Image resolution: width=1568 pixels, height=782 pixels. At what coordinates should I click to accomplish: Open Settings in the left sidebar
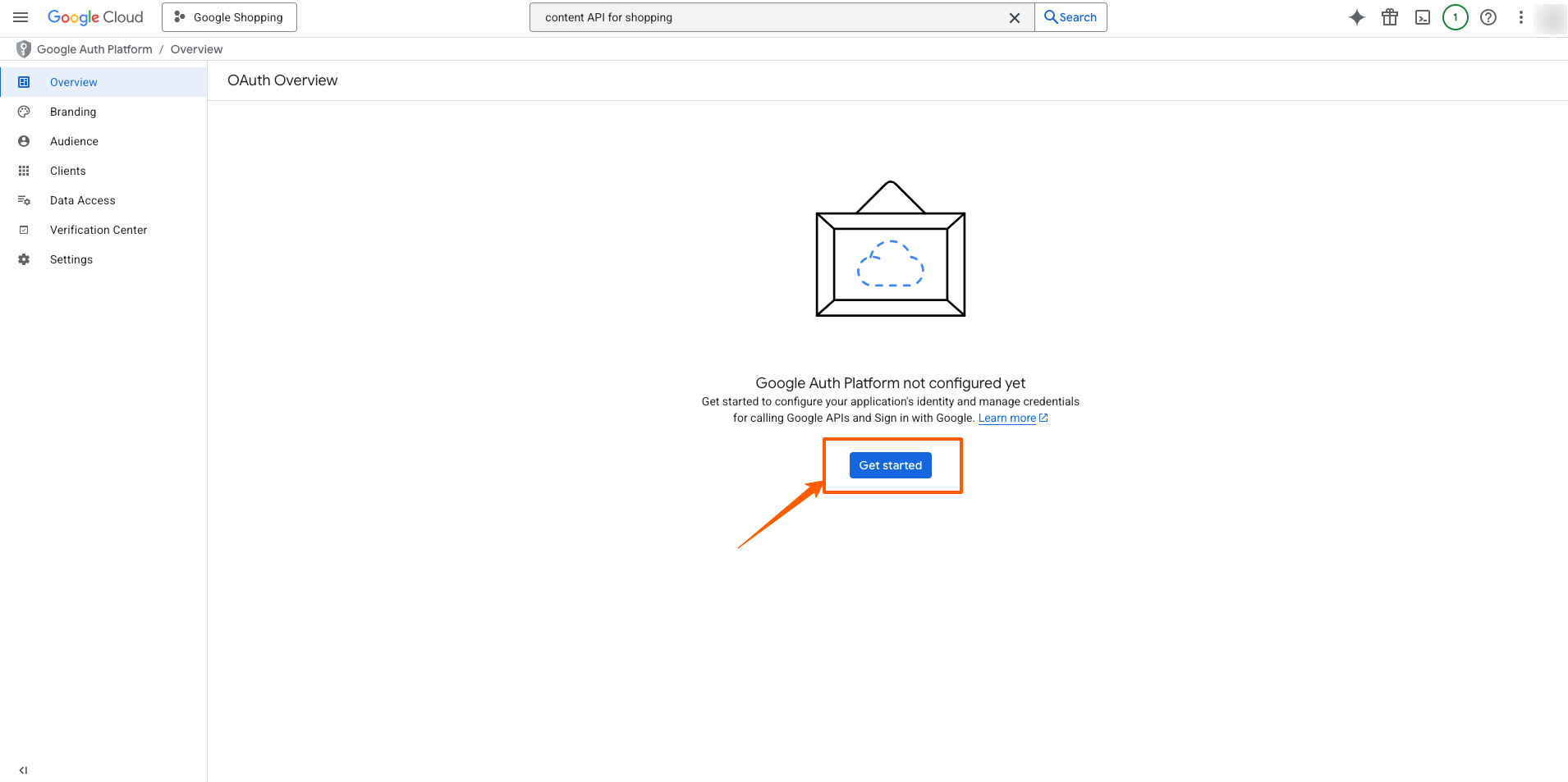(71, 259)
